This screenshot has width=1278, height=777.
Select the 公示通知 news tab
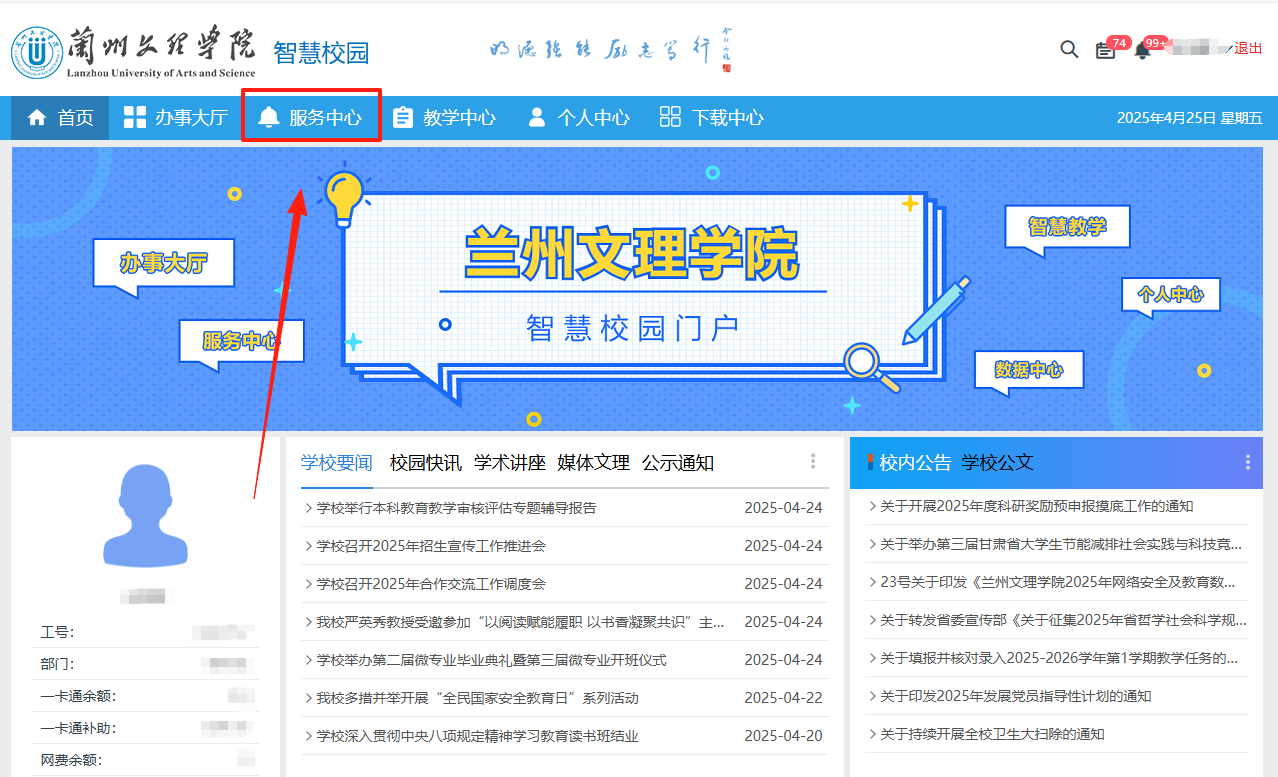[678, 462]
